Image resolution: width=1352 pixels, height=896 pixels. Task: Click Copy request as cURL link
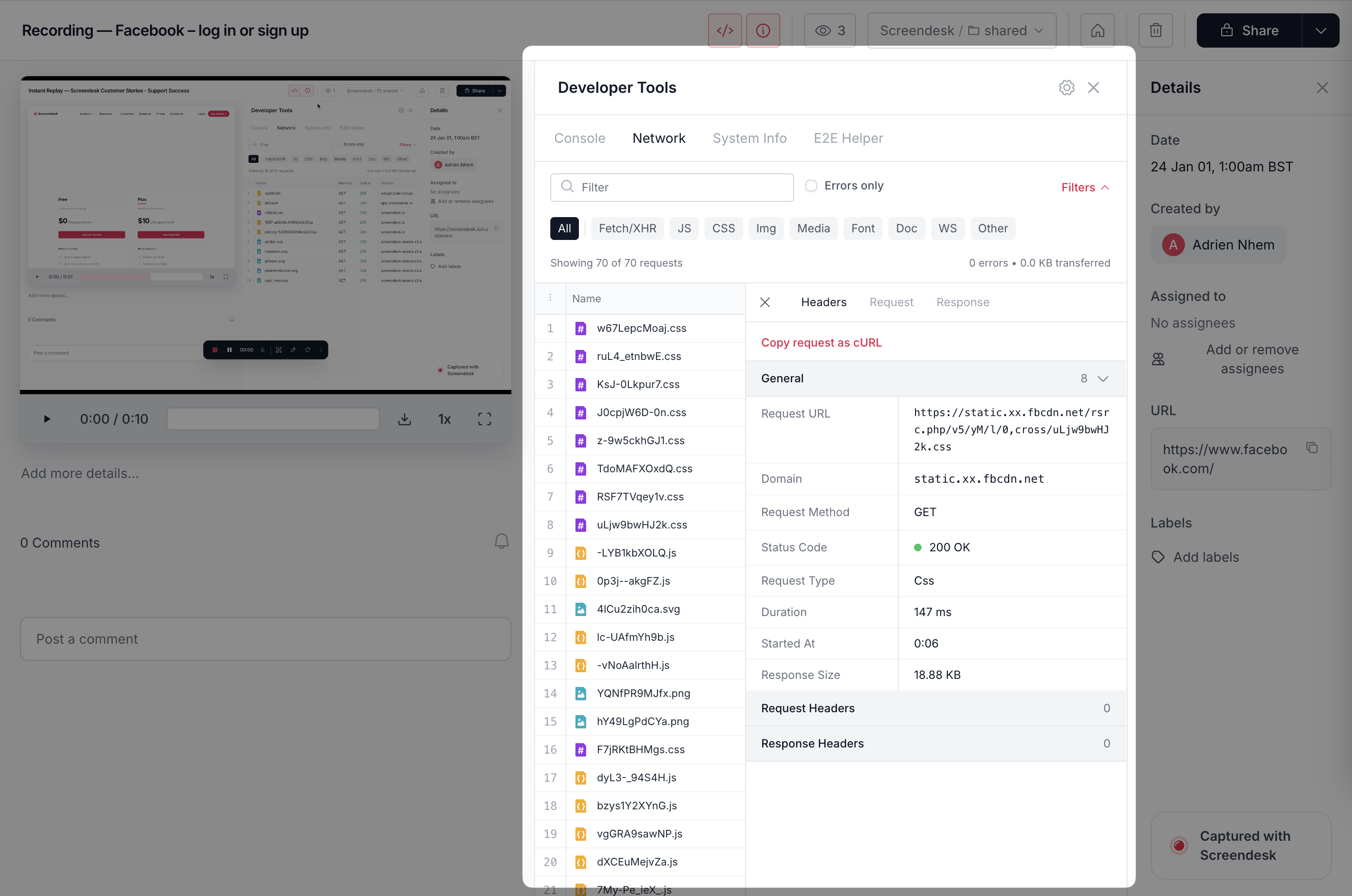click(821, 342)
